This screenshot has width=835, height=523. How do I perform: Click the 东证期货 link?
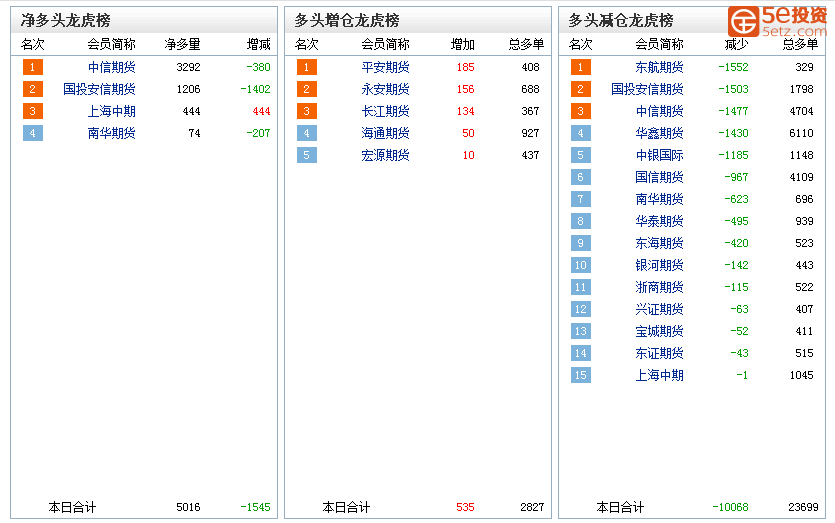659,353
